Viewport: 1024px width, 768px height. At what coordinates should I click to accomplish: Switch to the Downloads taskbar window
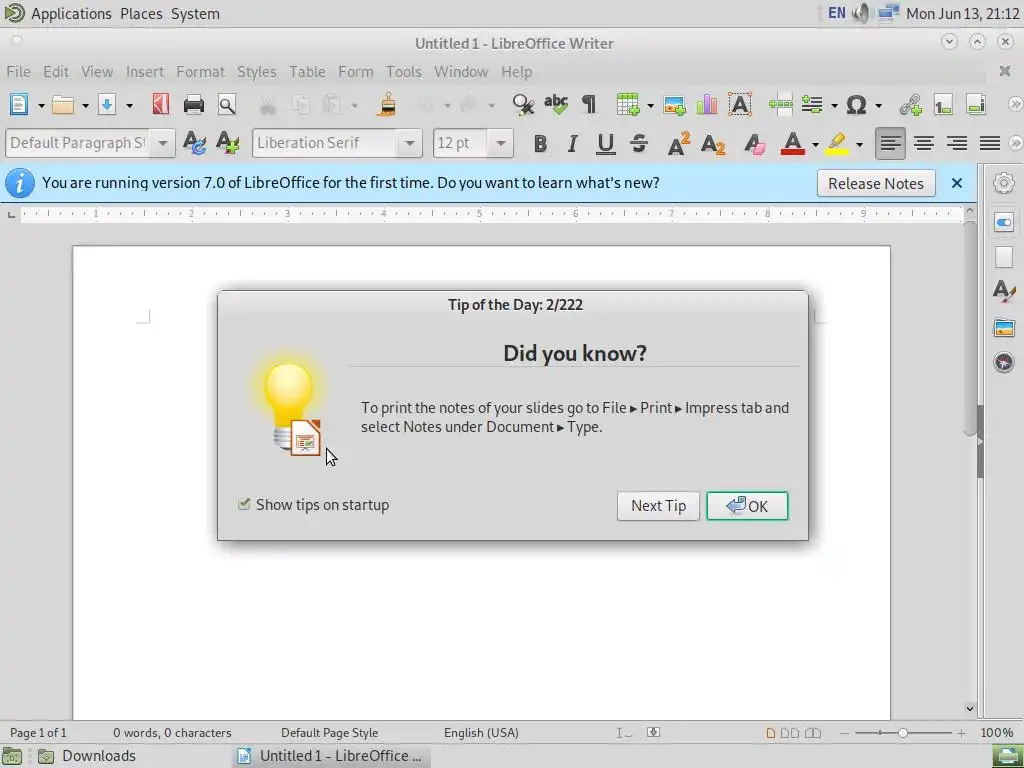click(x=87, y=756)
